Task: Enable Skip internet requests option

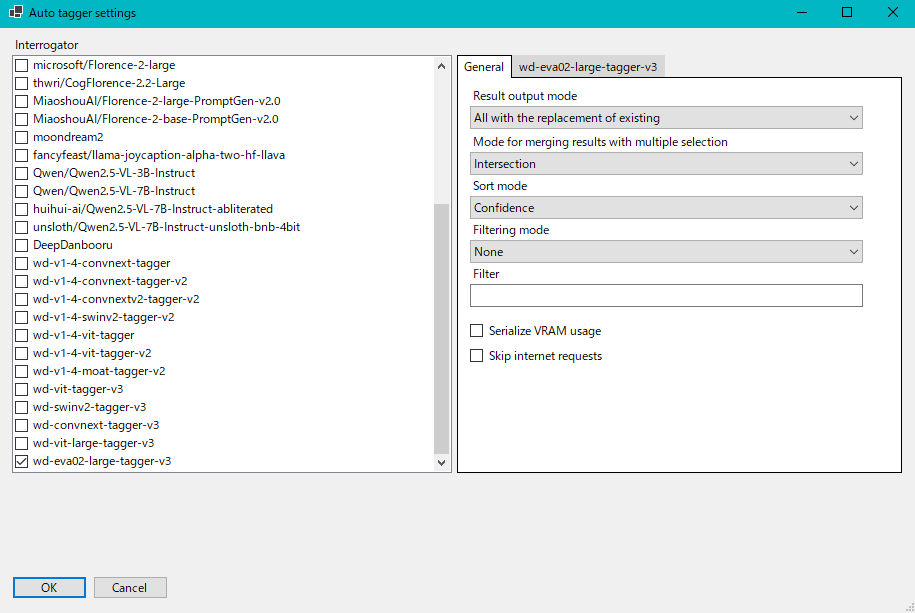Action: point(477,356)
